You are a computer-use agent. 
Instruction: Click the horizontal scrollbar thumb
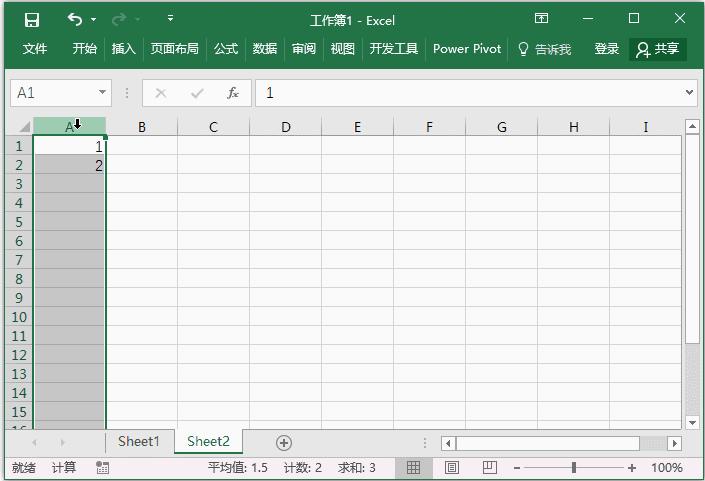point(548,443)
